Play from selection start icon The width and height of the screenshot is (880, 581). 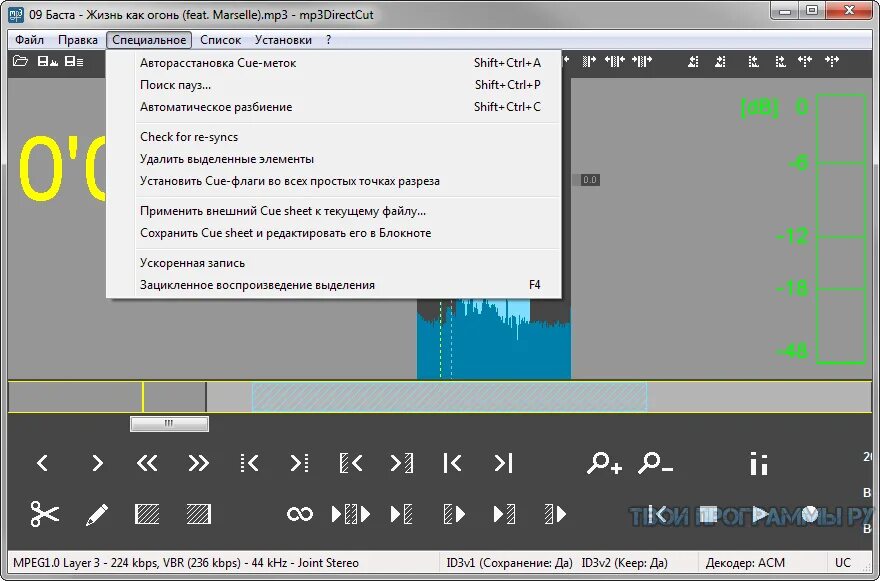[453, 514]
